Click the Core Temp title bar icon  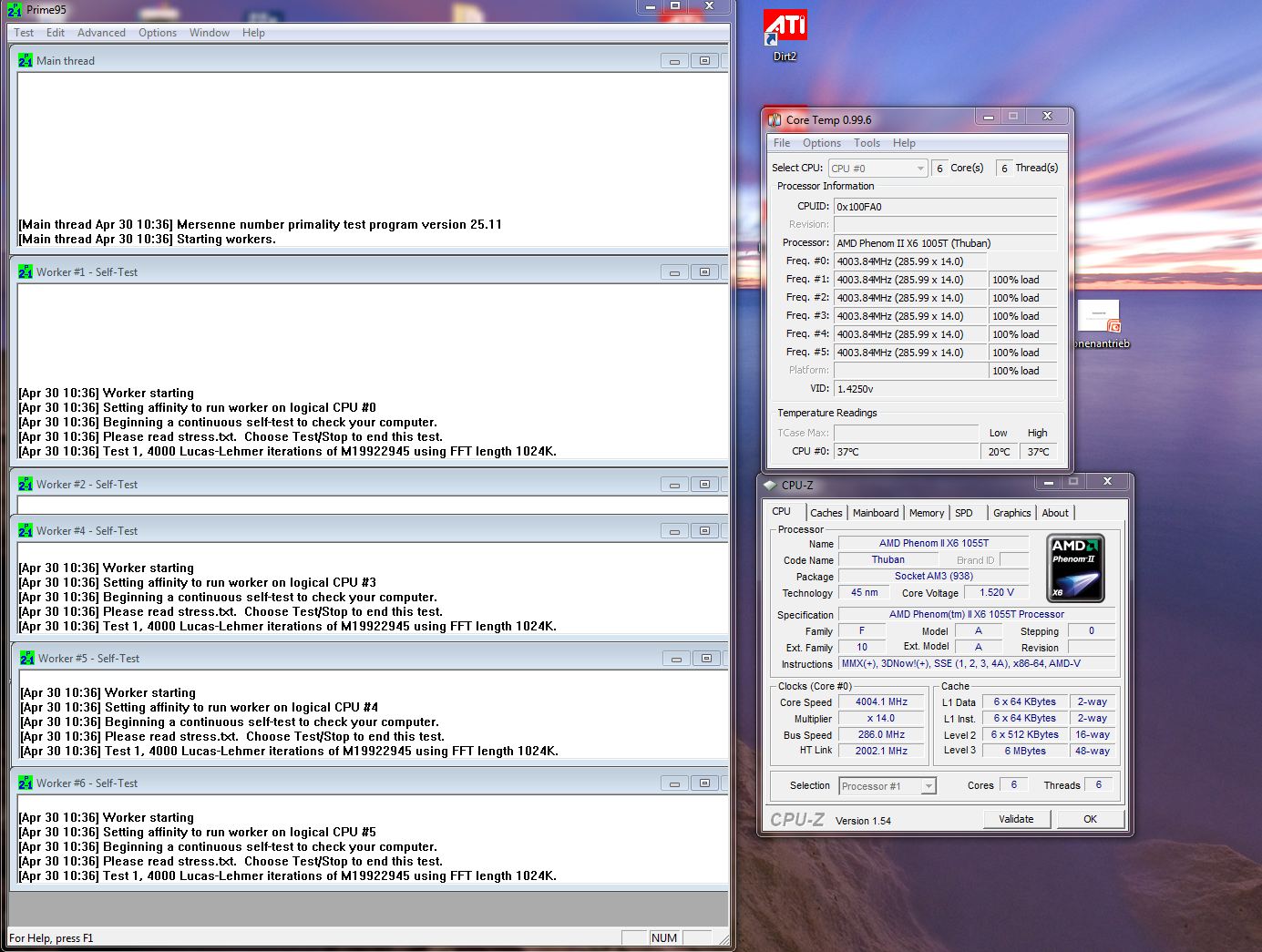[x=775, y=120]
